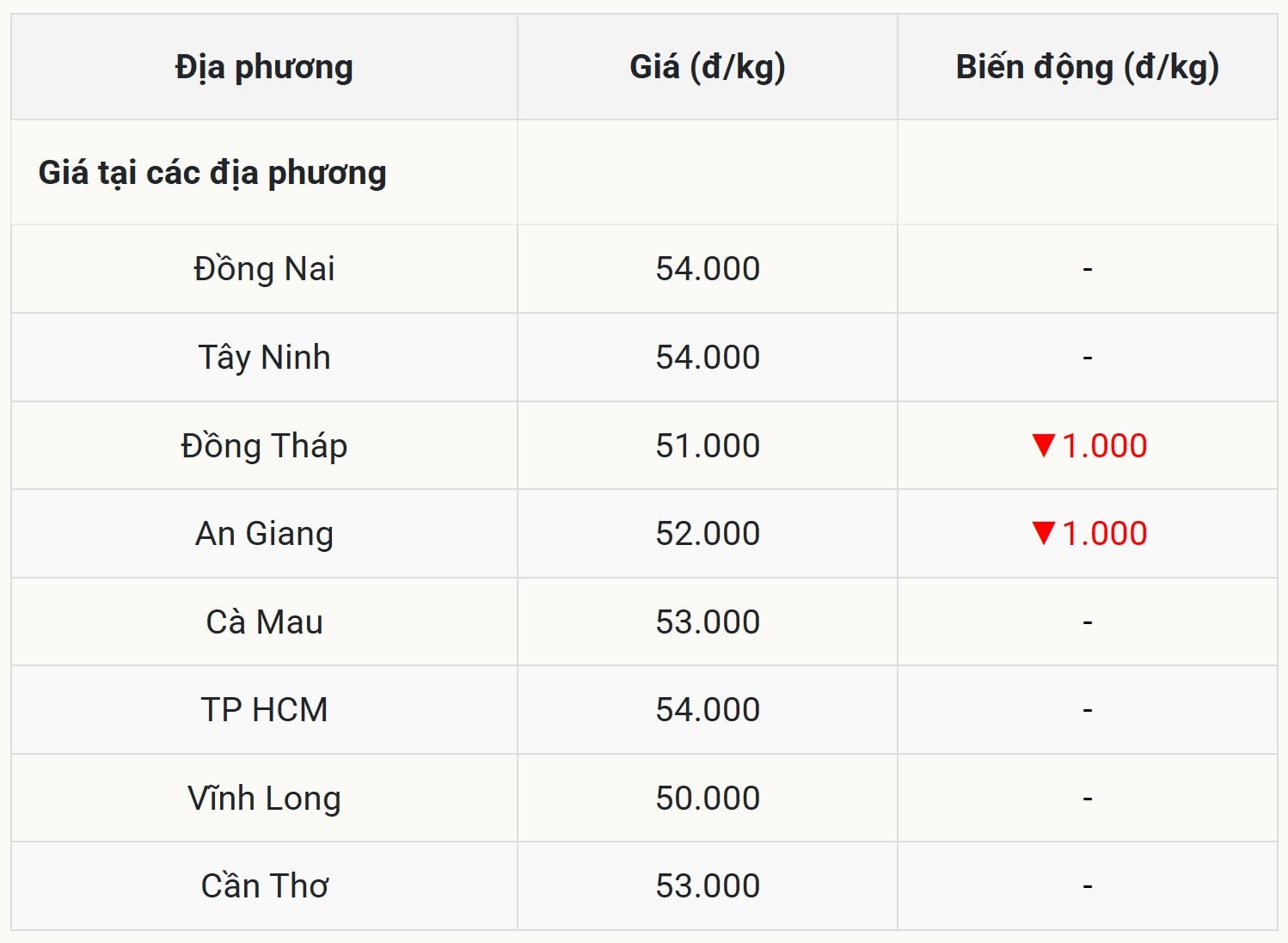This screenshot has height=943, width=1288.
Task: Click the Địa phương column header
Action: pyautogui.click(x=264, y=67)
